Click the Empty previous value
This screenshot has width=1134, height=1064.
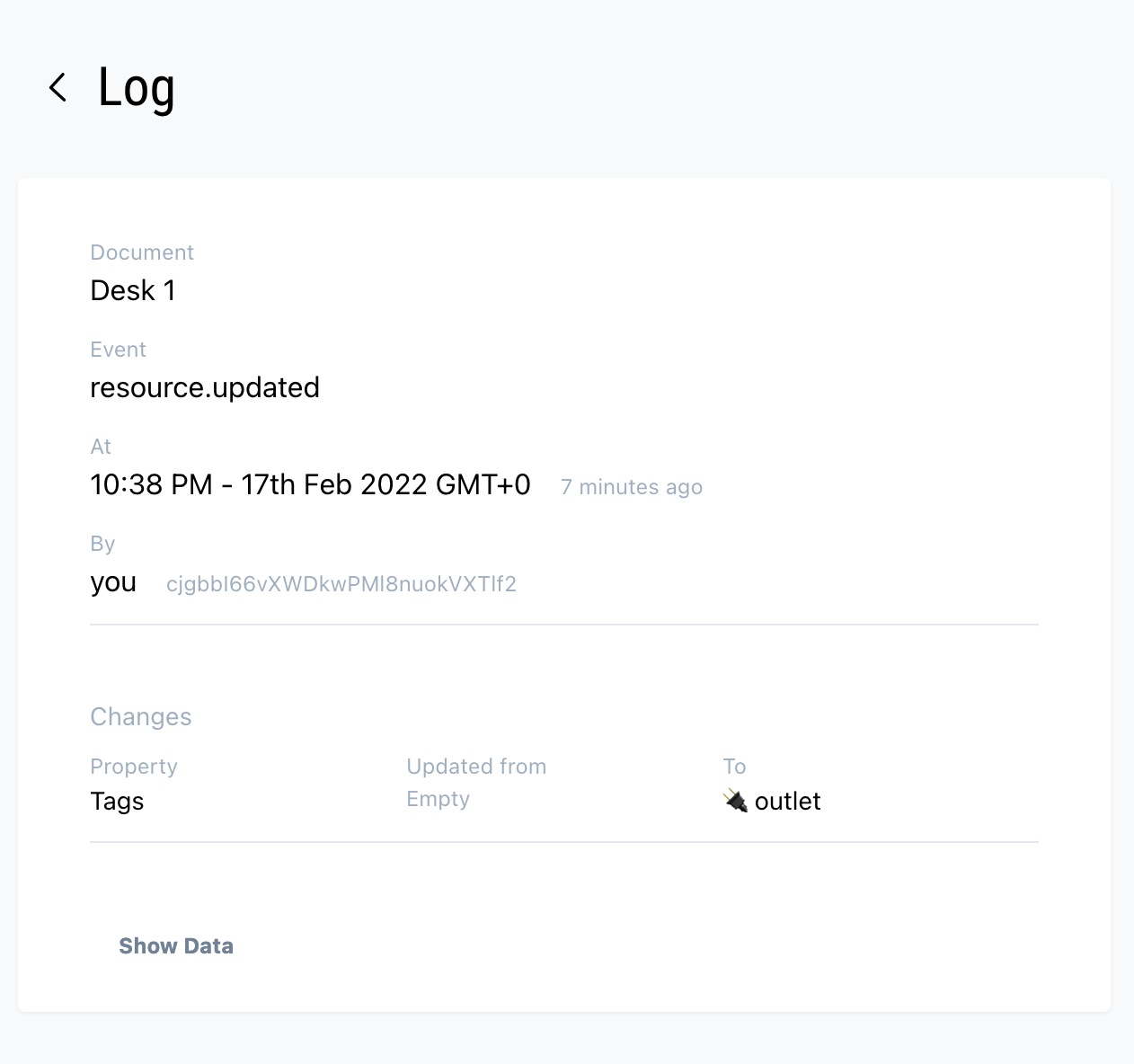[x=438, y=799]
